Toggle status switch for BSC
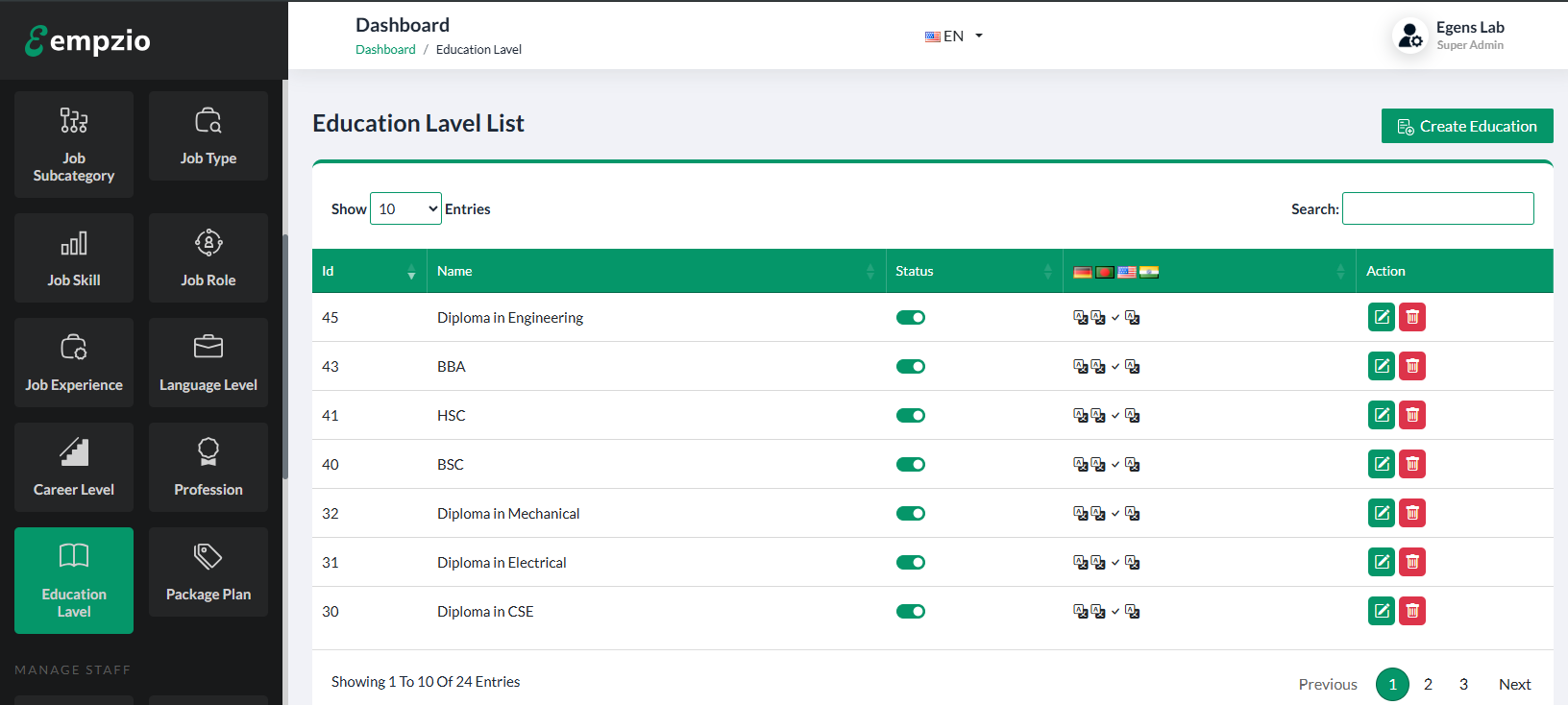Image resolution: width=1568 pixels, height=705 pixels. [x=910, y=465]
